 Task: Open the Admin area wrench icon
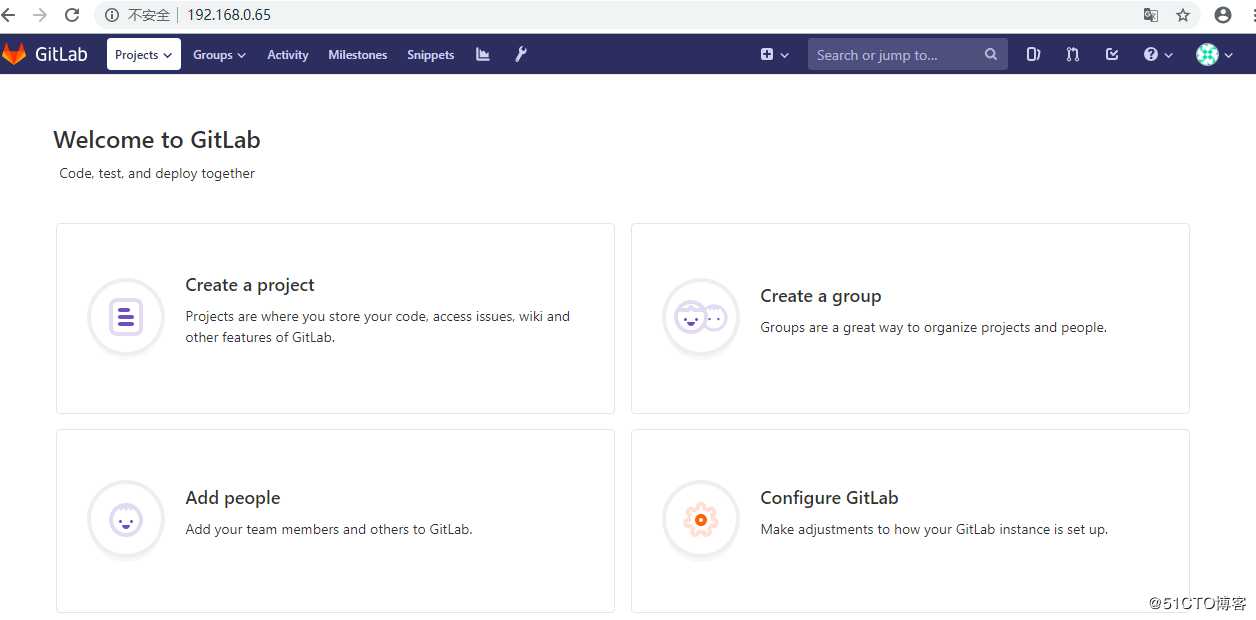tap(521, 54)
